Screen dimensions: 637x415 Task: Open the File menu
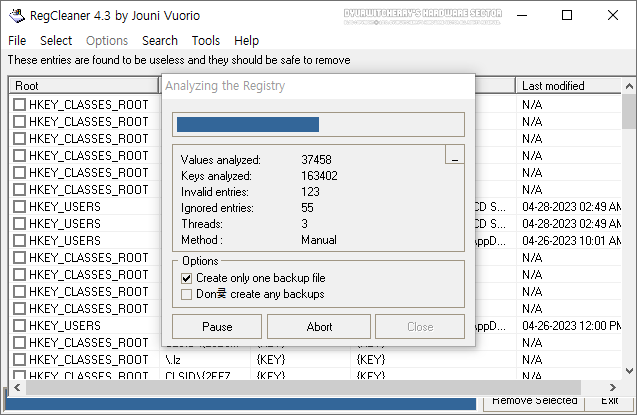17,41
